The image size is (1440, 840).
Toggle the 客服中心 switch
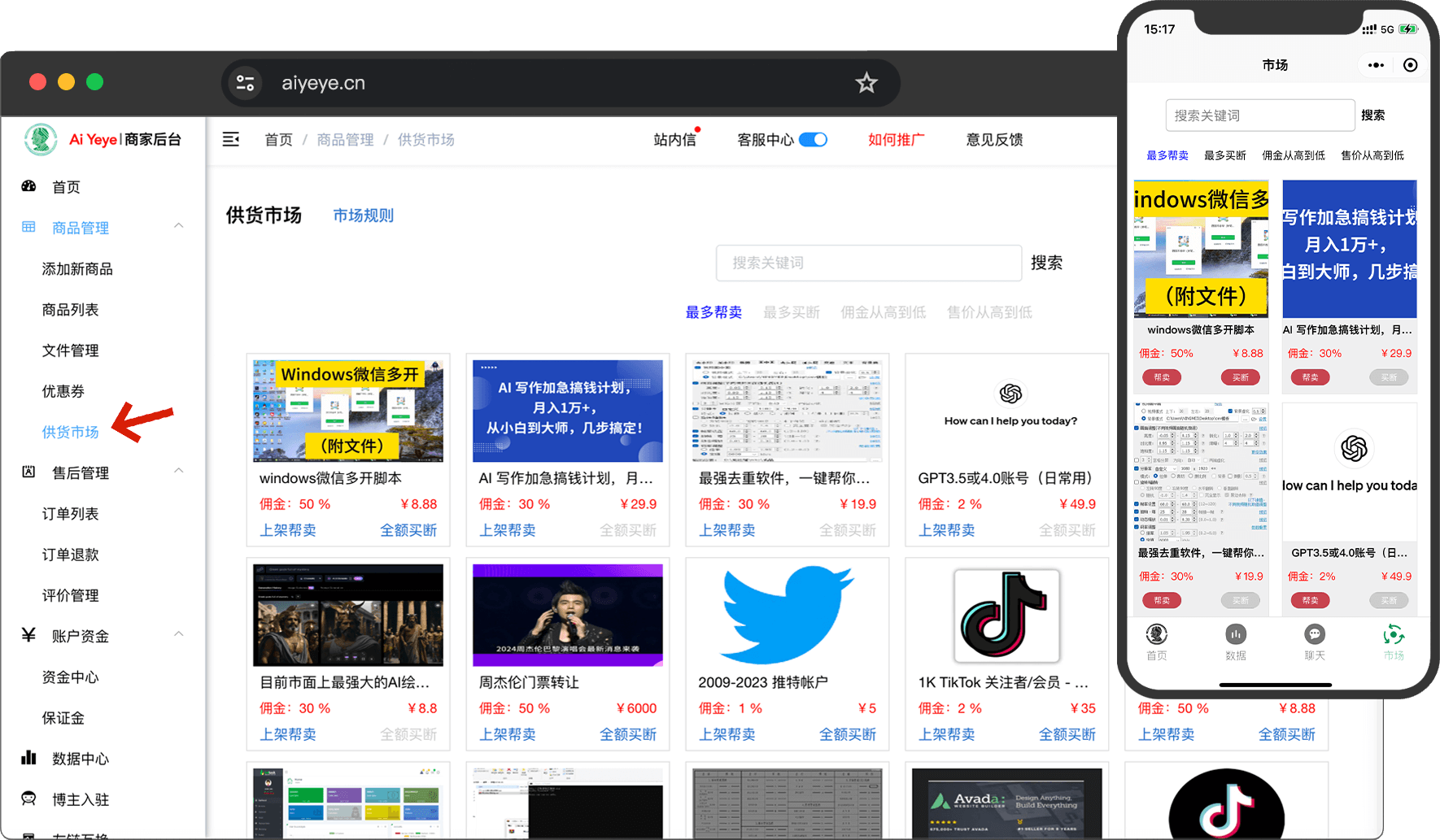813,139
